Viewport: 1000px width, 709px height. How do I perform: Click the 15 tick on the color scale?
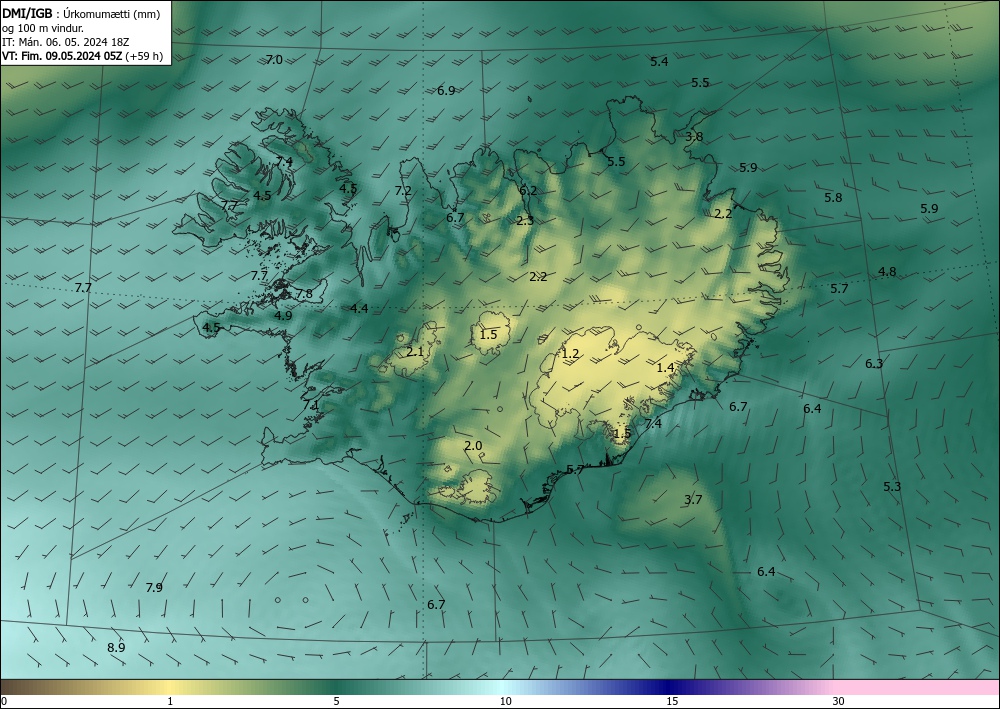click(672, 701)
